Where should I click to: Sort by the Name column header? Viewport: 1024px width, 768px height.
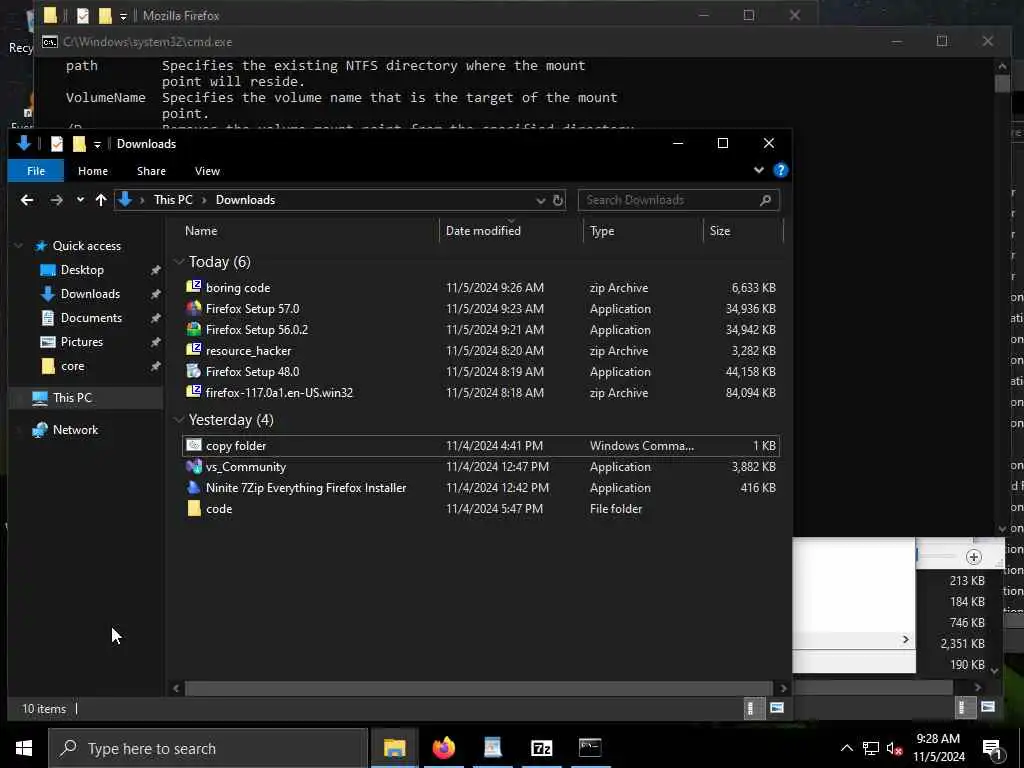(x=200, y=231)
